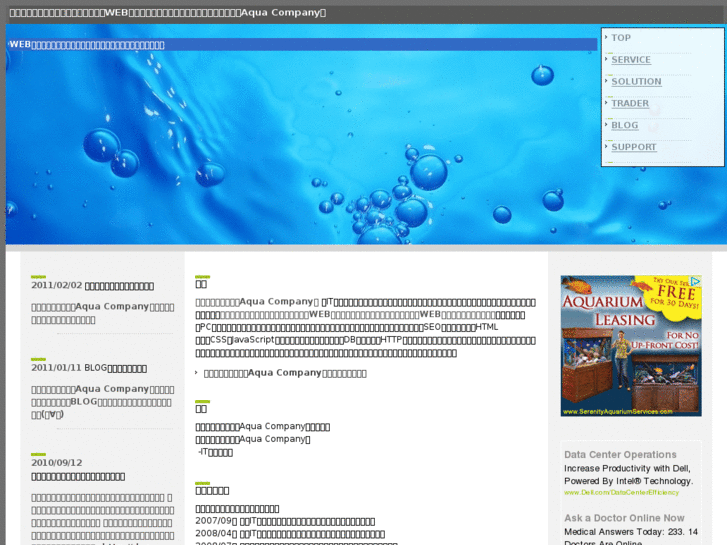Click the 2011/01/11 BLOG news headline
The image size is (727, 545).
coord(89,368)
